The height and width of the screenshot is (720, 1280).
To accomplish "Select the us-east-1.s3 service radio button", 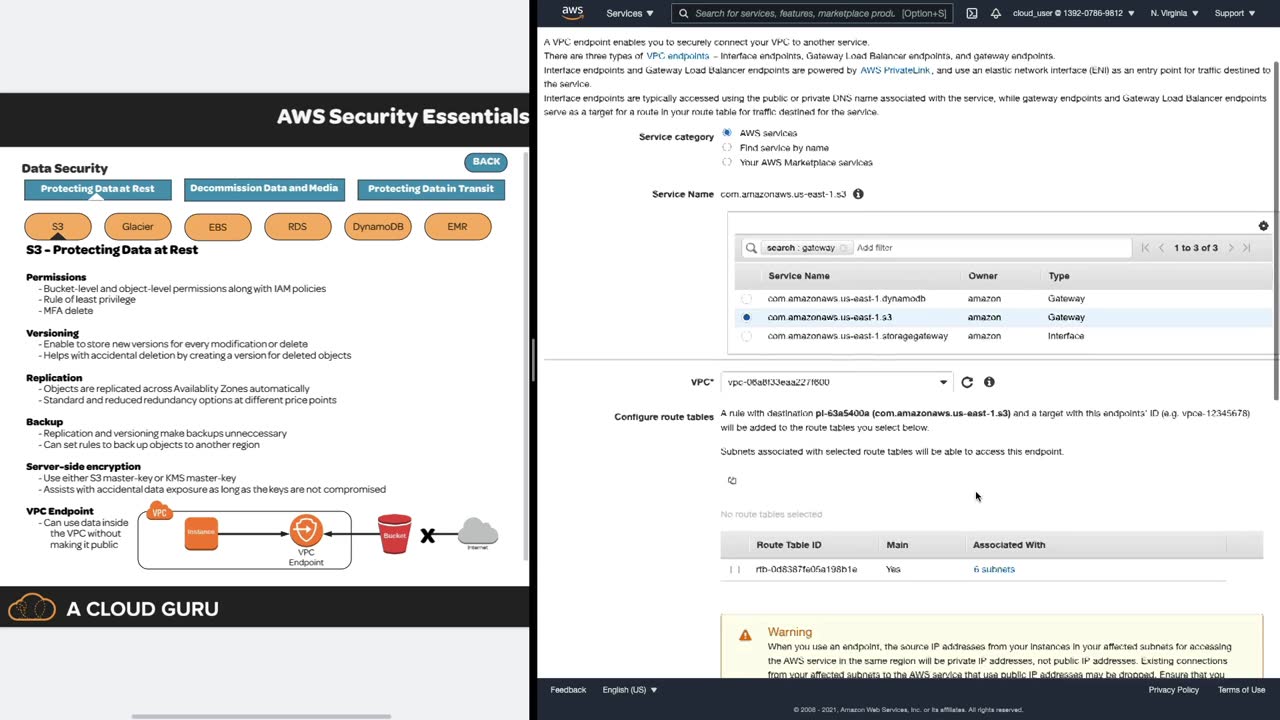I will [x=746, y=317].
